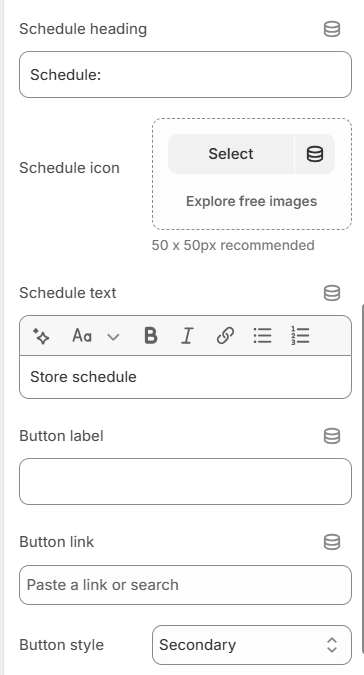Apply numbered list to Schedule text
The image size is (364, 675).
[x=300, y=336]
